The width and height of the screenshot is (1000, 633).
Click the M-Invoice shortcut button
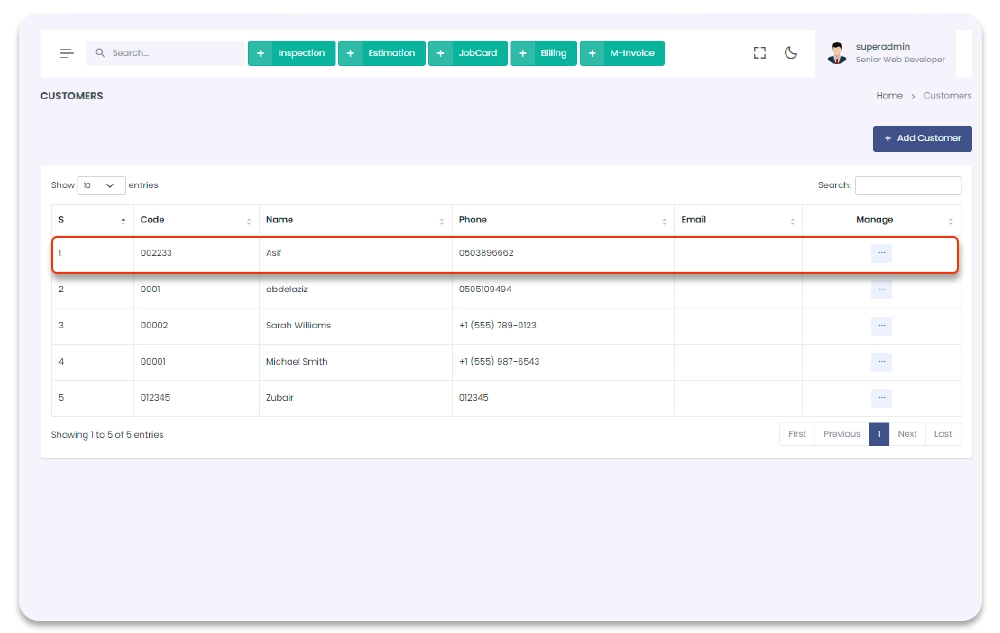(622, 53)
